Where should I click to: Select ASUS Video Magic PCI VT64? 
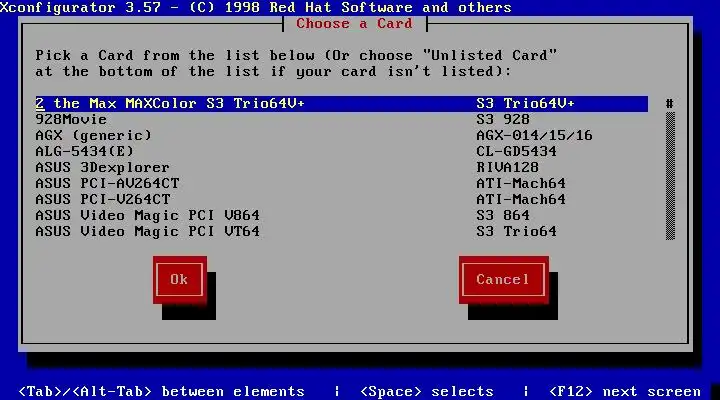point(342,231)
